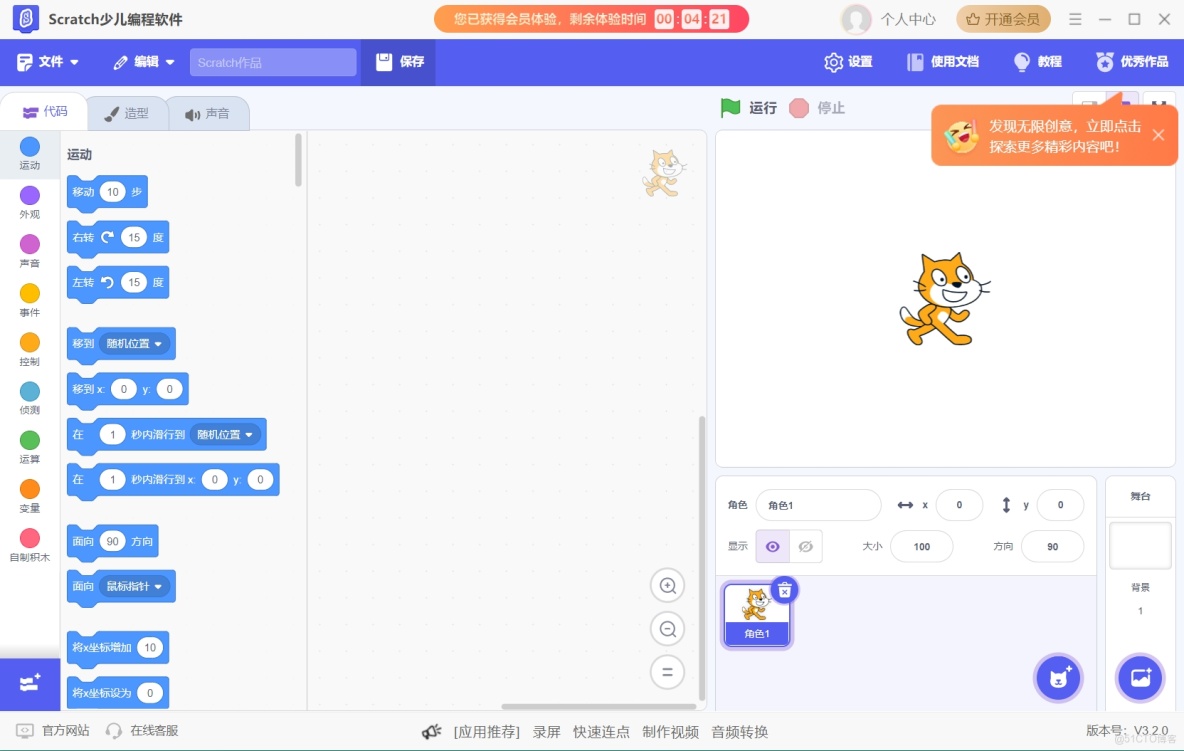This screenshot has height=751, width=1184.
Task: Open the extensions panel via bottom-left icon
Action: click(x=29, y=684)
